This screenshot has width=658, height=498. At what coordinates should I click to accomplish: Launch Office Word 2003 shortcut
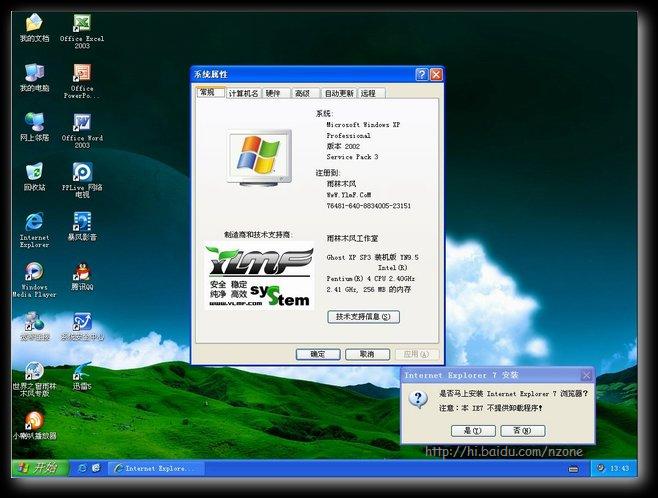click(82, 130)
